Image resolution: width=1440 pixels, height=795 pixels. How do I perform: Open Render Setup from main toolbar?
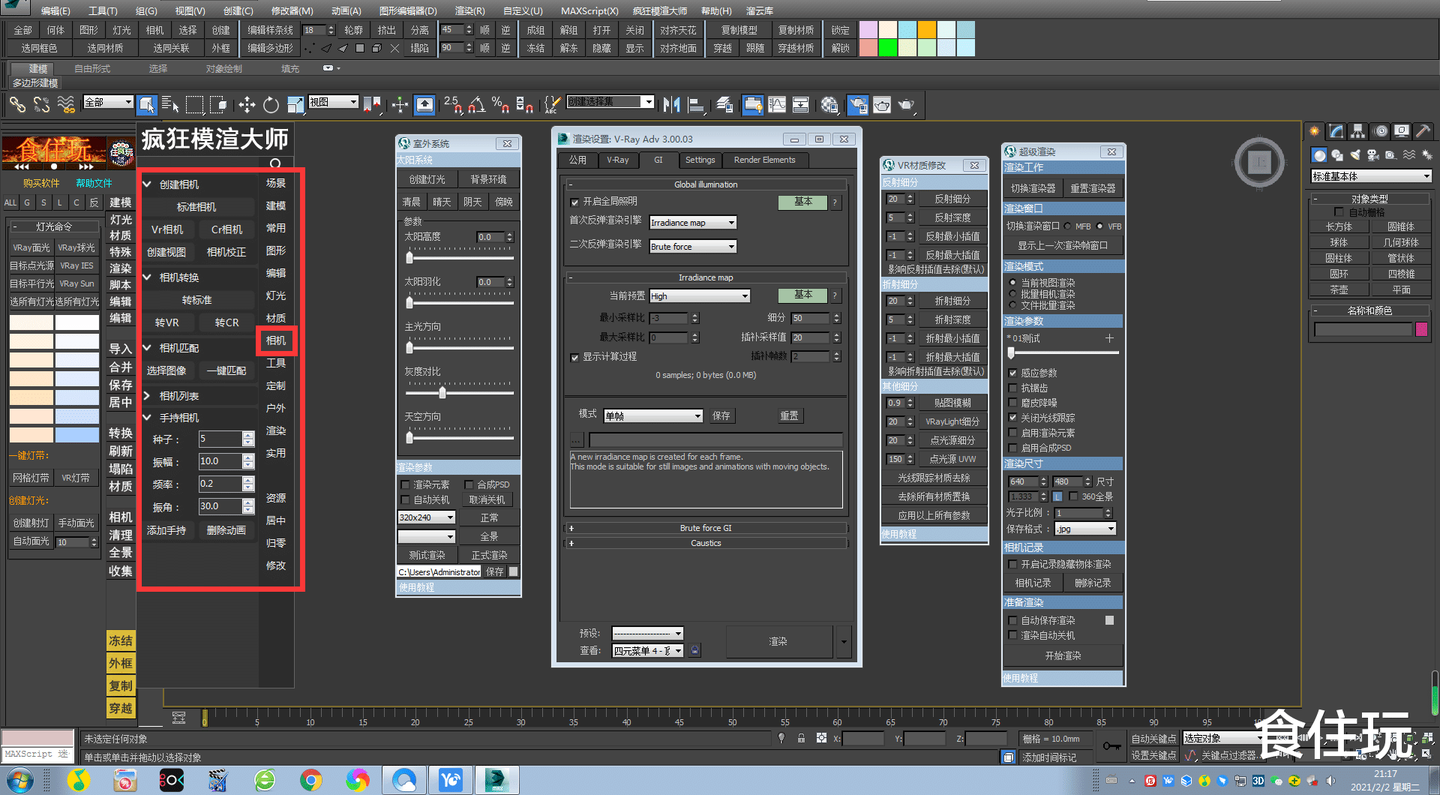point(857,104)
